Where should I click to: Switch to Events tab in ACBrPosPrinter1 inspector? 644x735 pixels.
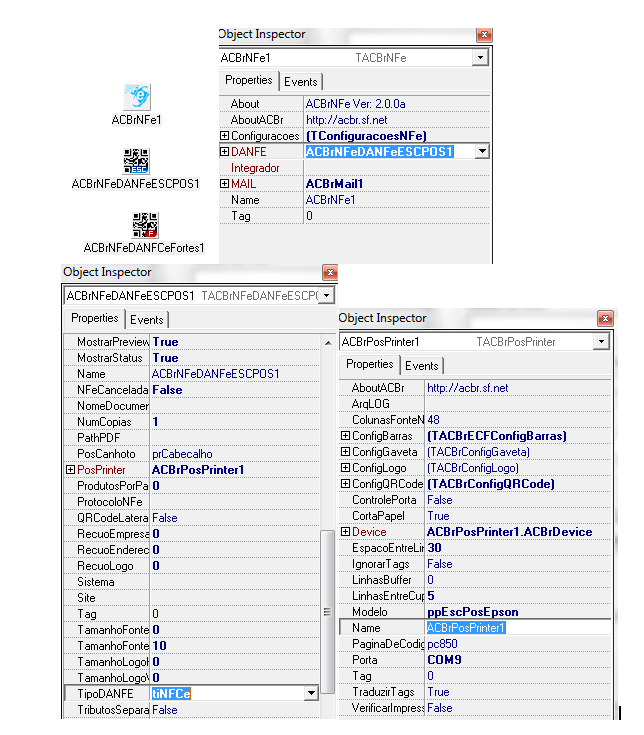421,366
